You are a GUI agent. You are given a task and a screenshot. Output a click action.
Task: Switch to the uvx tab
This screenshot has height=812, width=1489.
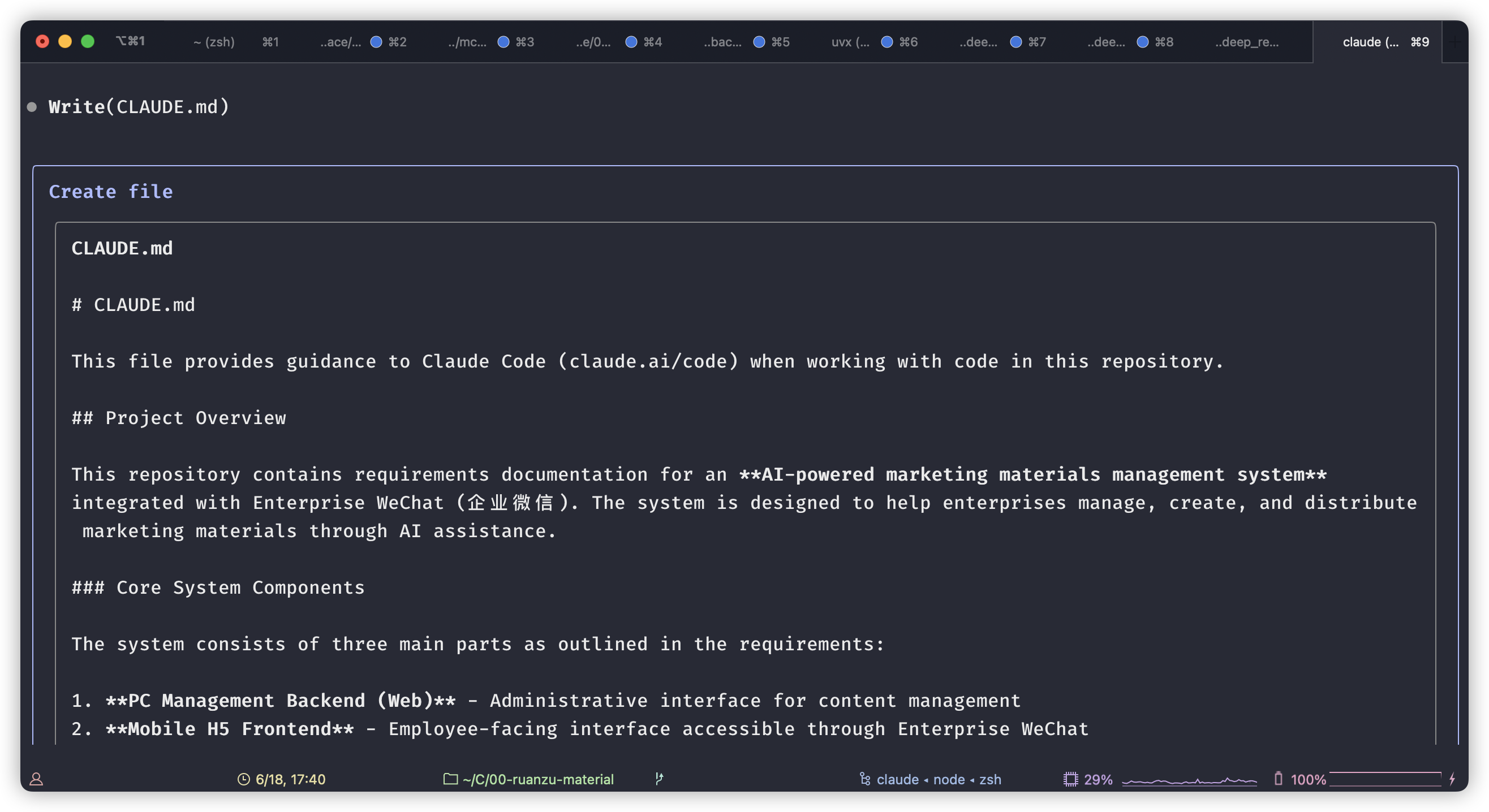click(x=850, y=42)
